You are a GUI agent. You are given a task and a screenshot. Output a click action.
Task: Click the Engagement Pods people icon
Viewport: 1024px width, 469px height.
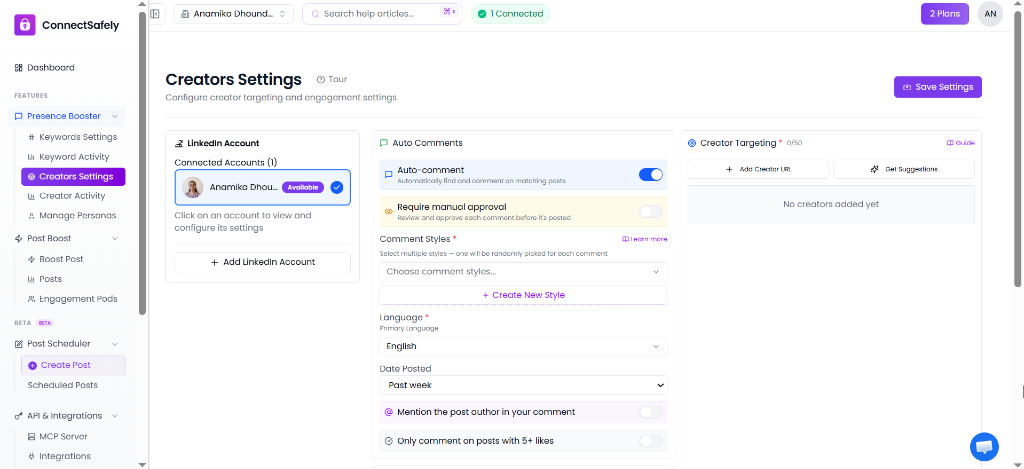tap(31, 299)
